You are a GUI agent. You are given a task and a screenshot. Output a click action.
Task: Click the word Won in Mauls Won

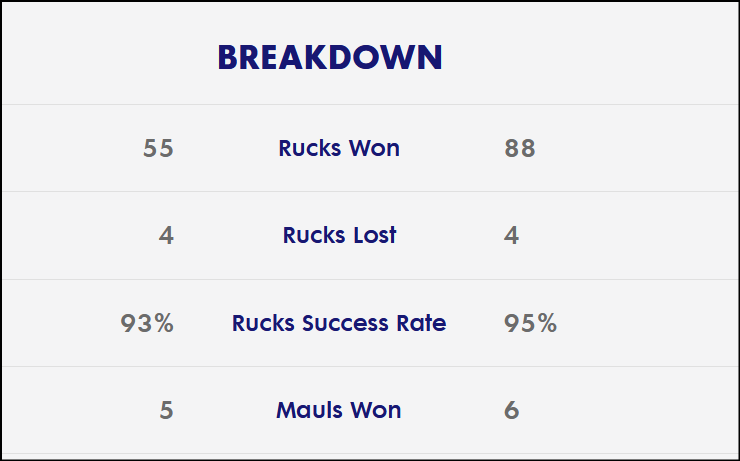(374, 410)
